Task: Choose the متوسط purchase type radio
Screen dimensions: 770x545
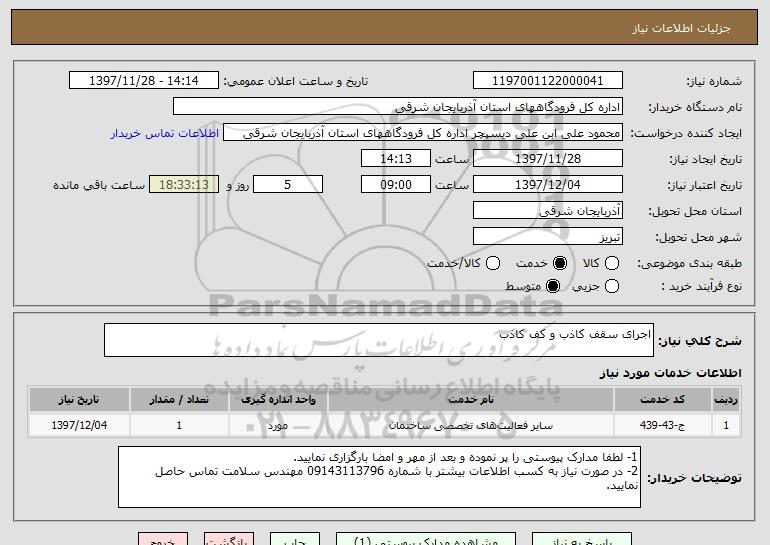Action: coord(553,286)
